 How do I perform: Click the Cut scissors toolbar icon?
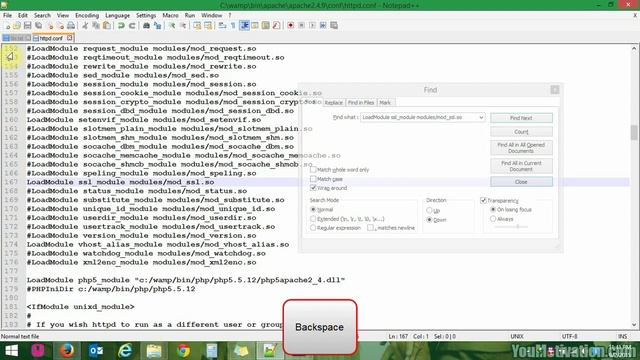click(x=85, y=26)
